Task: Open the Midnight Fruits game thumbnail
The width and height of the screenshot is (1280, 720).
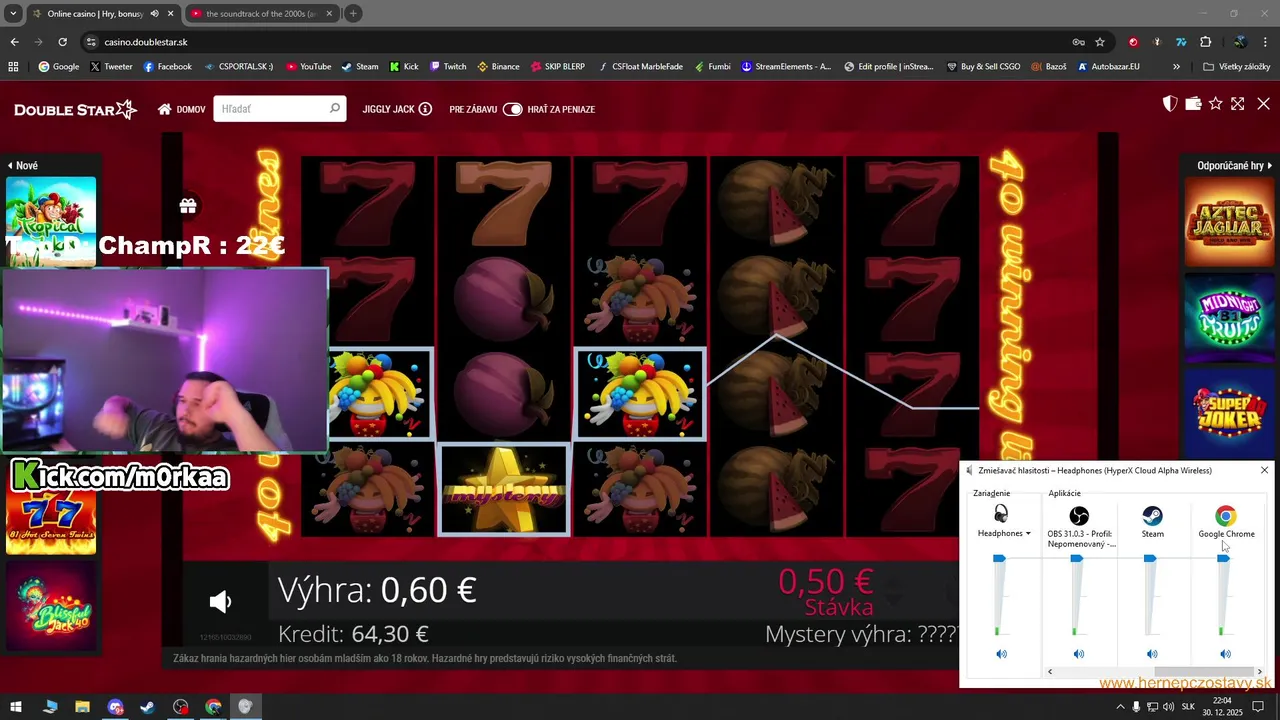Action: pos(1230,318)
